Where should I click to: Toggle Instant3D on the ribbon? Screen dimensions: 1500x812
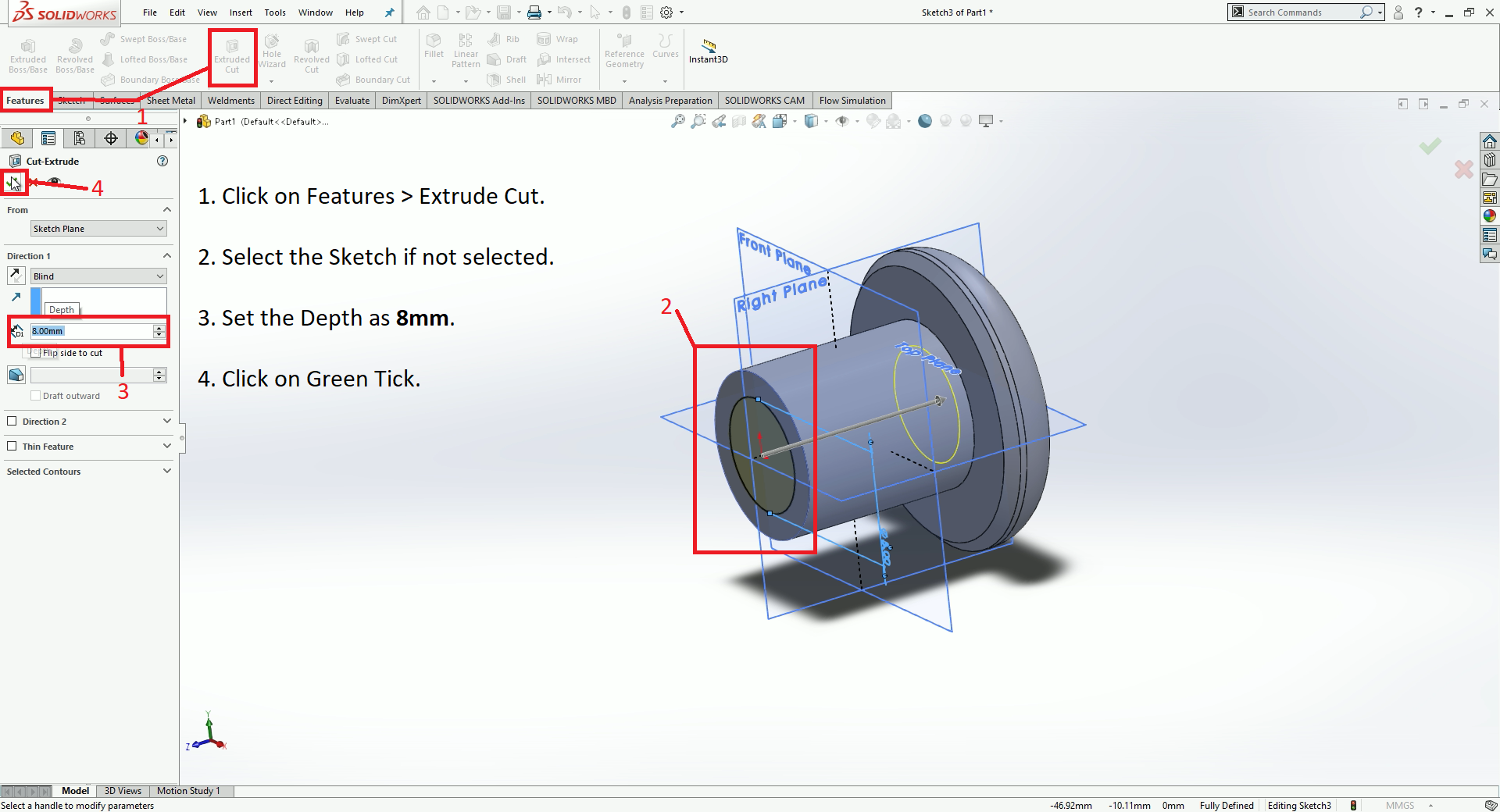709,51
